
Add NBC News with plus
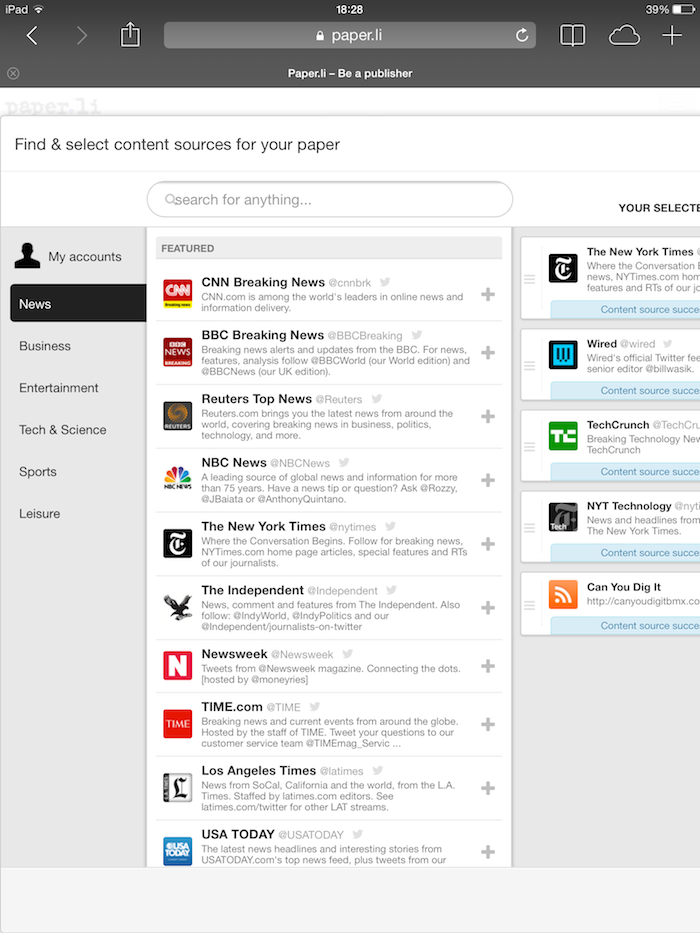(x=488, y=480)
